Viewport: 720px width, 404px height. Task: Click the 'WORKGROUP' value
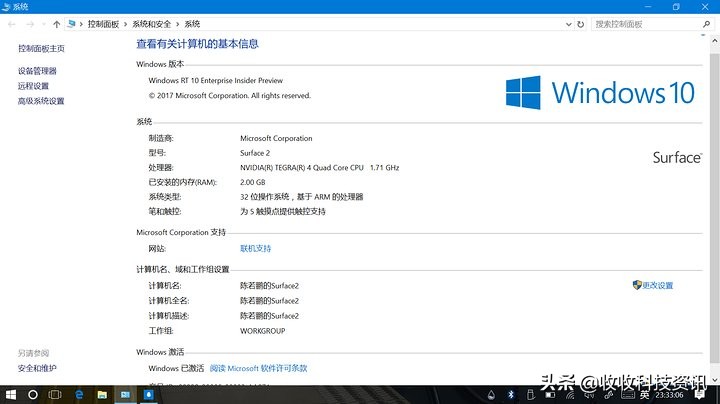click(x=263, y=331)
